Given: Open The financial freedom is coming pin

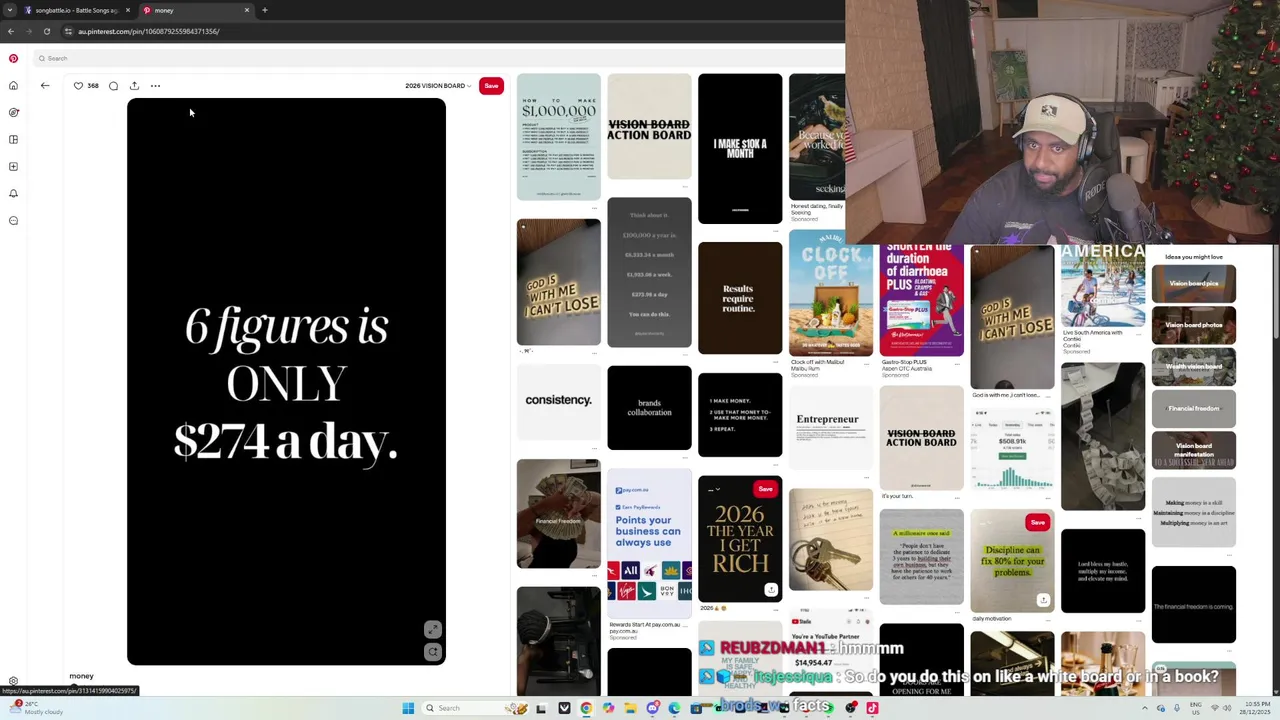Looking at the screenshot, I should click(1194, 605).
